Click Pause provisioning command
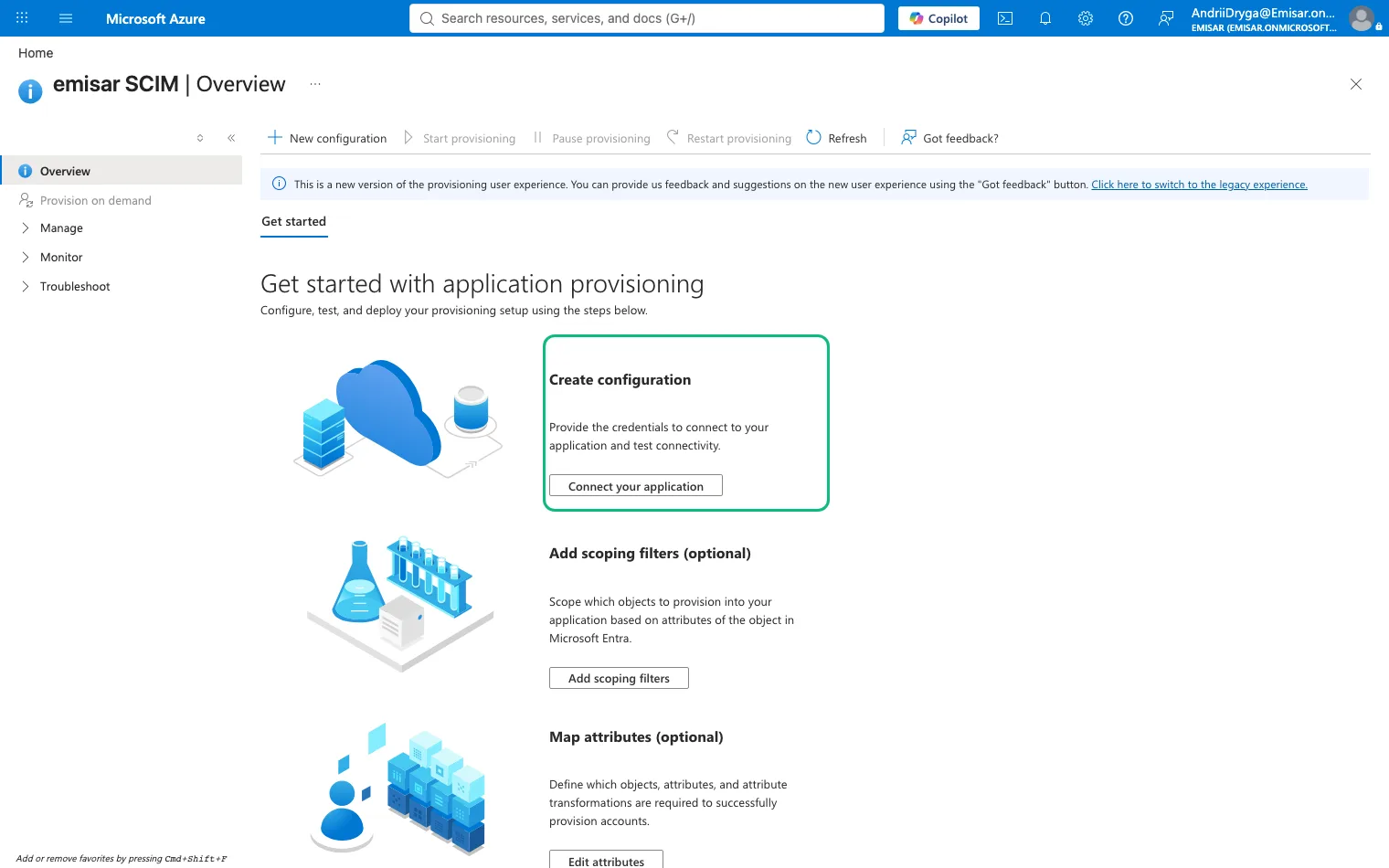1389x868 pixels. coord(591,138)
